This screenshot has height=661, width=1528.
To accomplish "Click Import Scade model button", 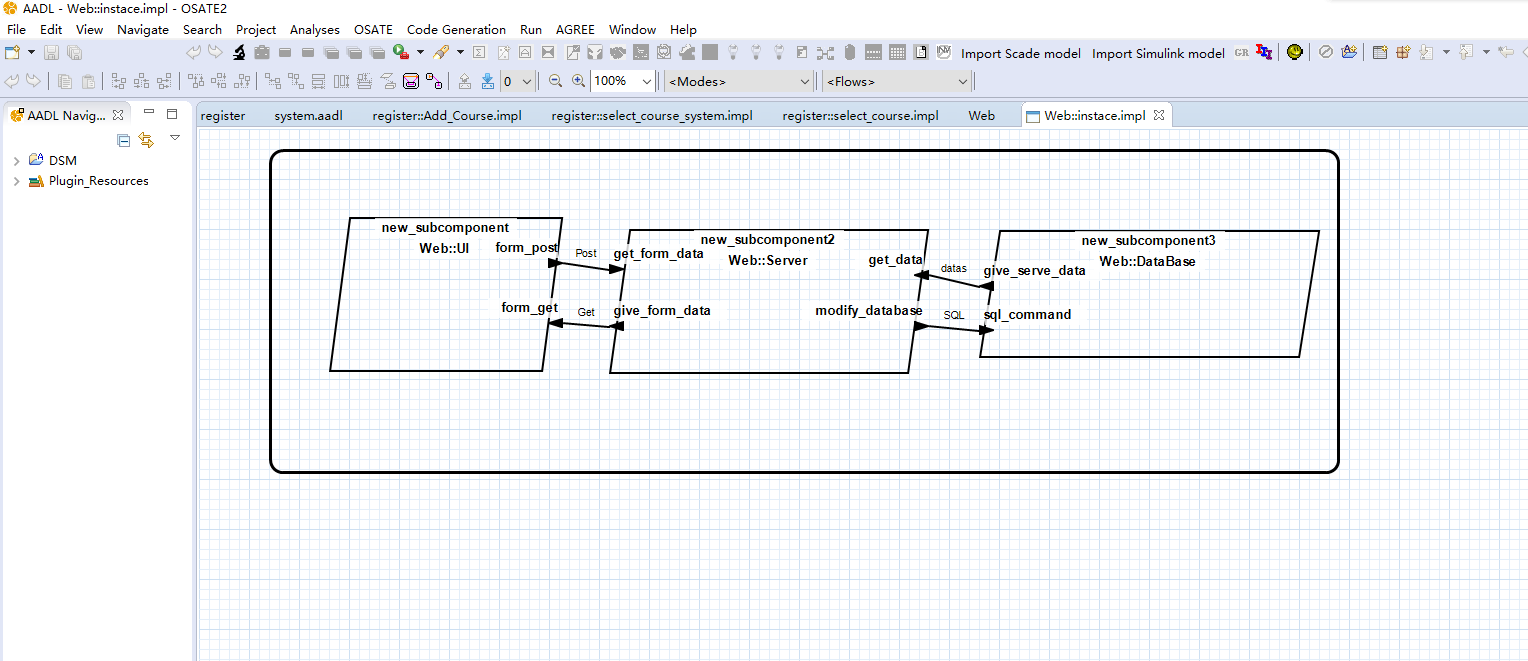I will click(1021, 53).
